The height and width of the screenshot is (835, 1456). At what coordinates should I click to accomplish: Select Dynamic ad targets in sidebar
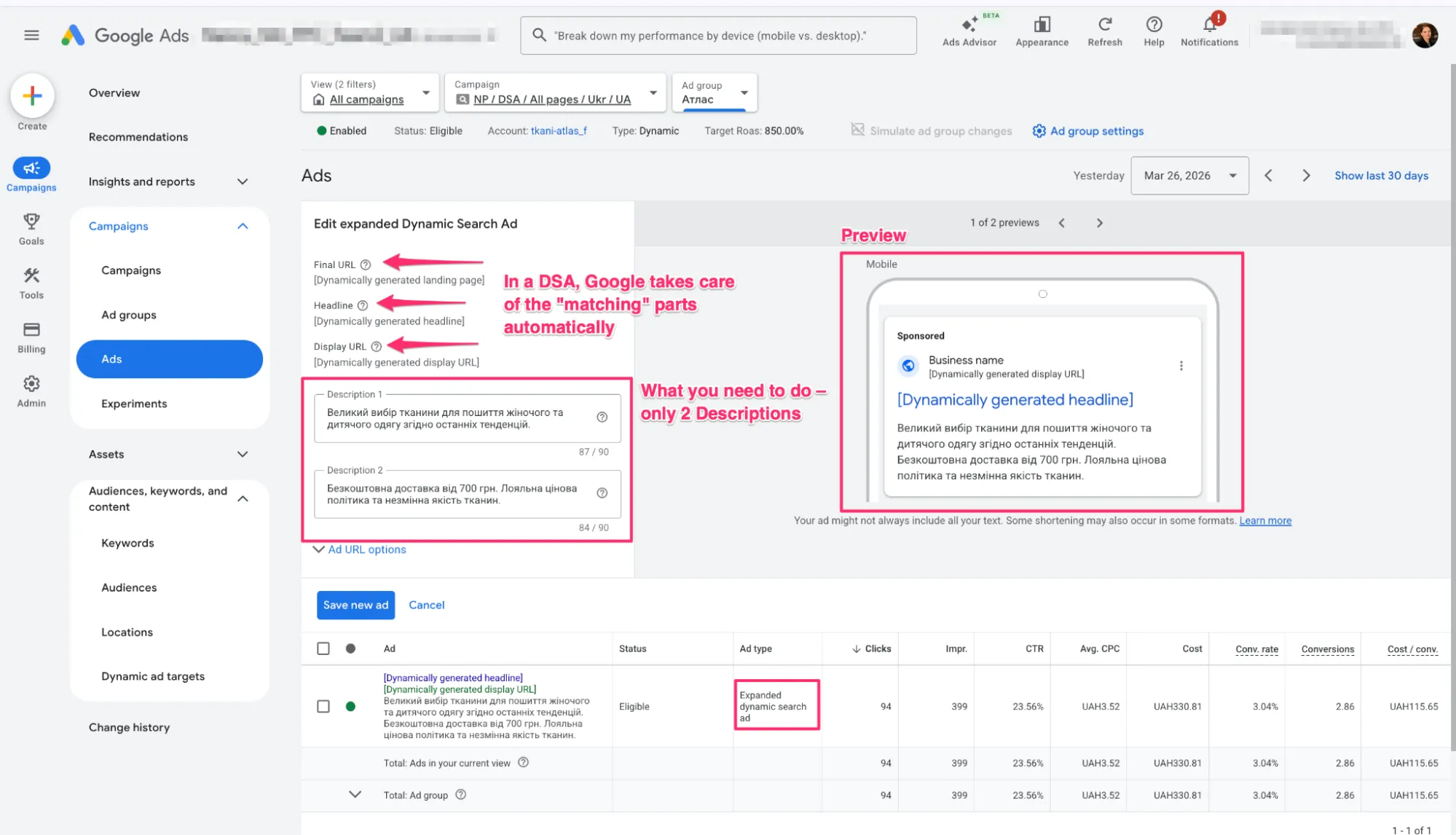153,676
